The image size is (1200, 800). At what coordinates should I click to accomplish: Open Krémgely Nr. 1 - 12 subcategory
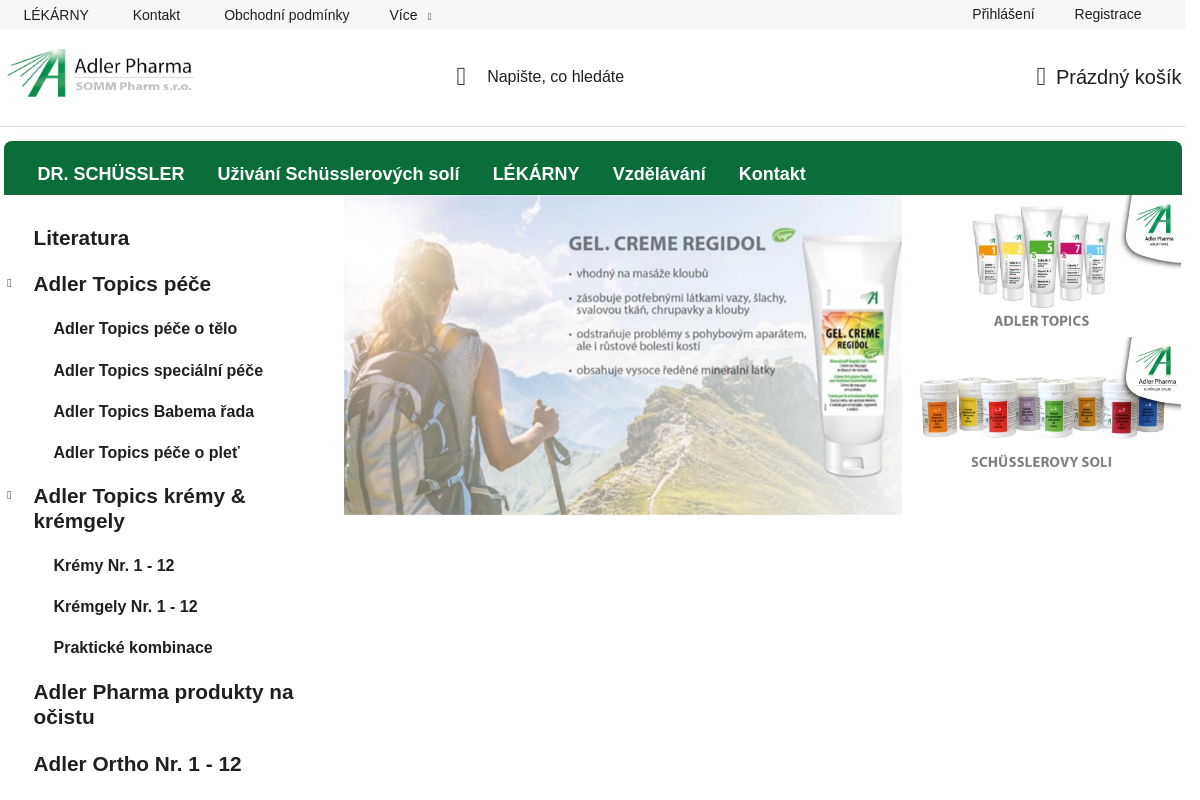click(126, 607)
